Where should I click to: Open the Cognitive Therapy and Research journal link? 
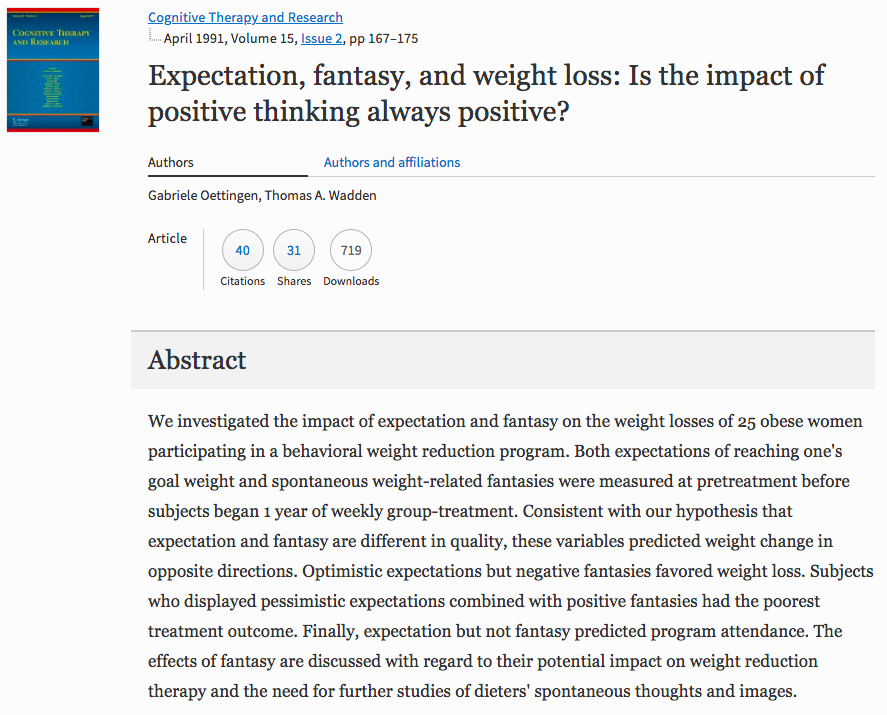pos(245,18)
